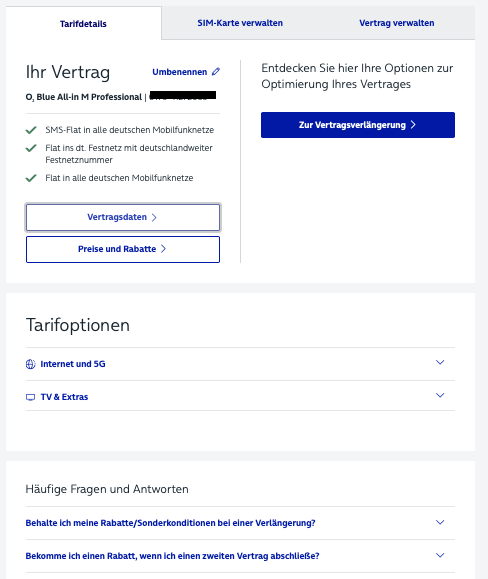The width and height of the screenshot is (488, 579).
Task: Click the checkmark beside Flat ins dt. Festnetz
Action: point(31,148)
